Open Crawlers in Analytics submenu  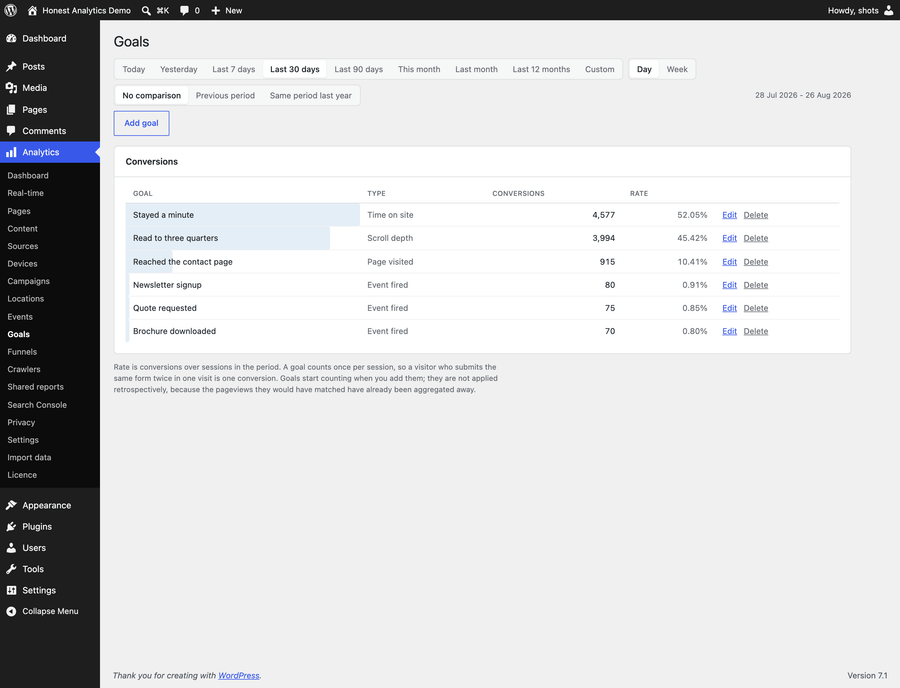[24, 369]
